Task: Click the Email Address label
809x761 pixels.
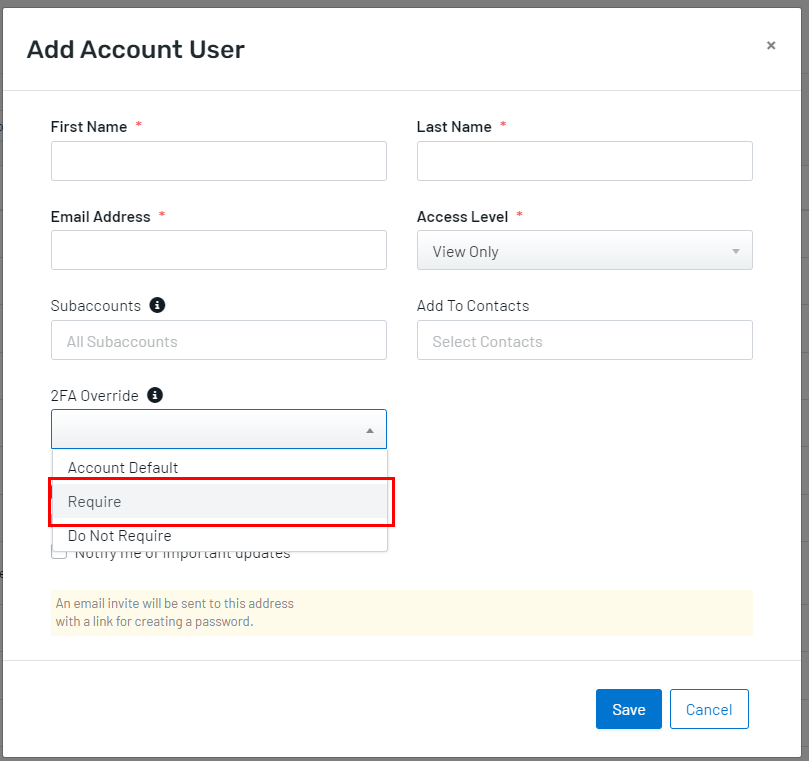Action: click(x=100, y=217)
